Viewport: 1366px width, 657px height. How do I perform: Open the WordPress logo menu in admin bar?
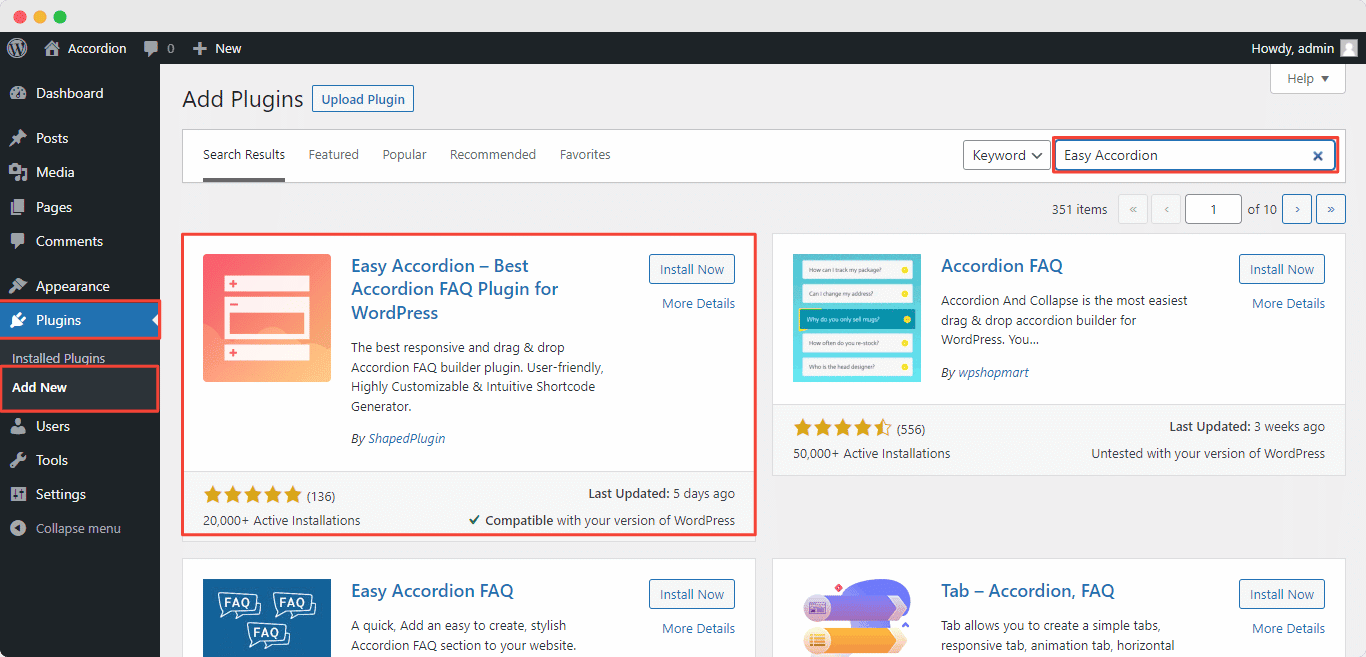coord(16,47)
